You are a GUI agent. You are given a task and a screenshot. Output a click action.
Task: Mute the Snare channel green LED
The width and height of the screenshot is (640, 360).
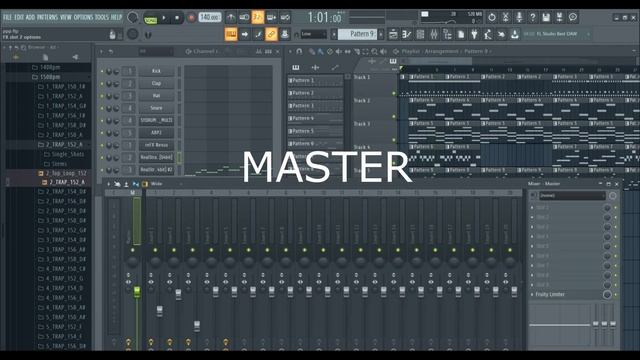(102, 109)
